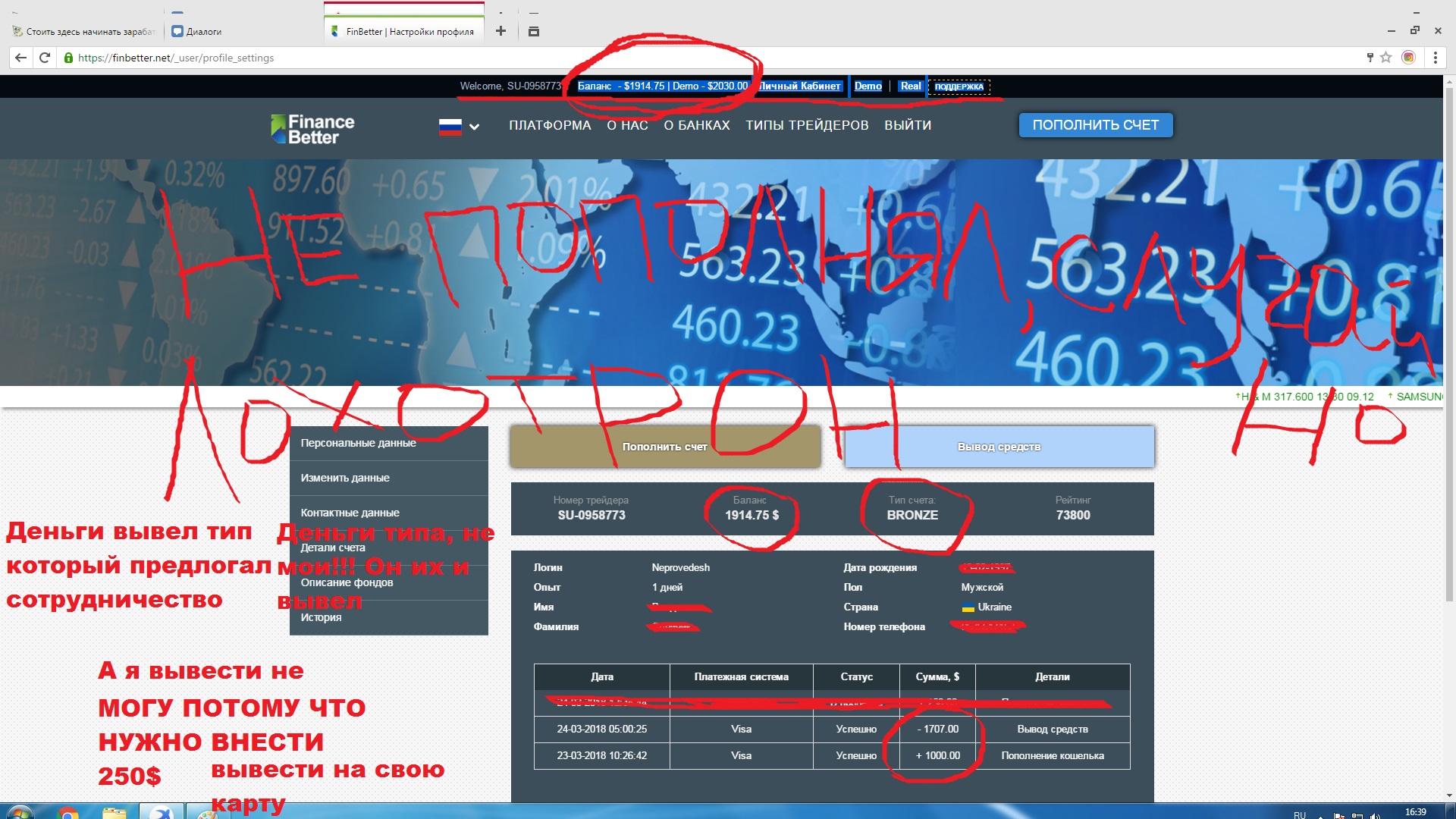This screenshot has width=1456, height=819.
Task: Click the Finance Better logo
Action: click(312, 129)
